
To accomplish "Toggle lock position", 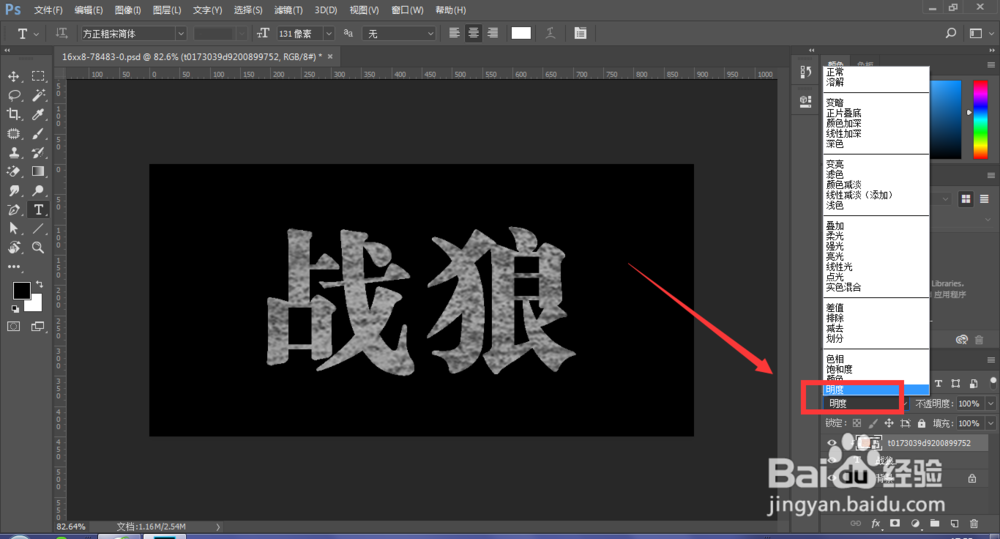I will (889, 424).
